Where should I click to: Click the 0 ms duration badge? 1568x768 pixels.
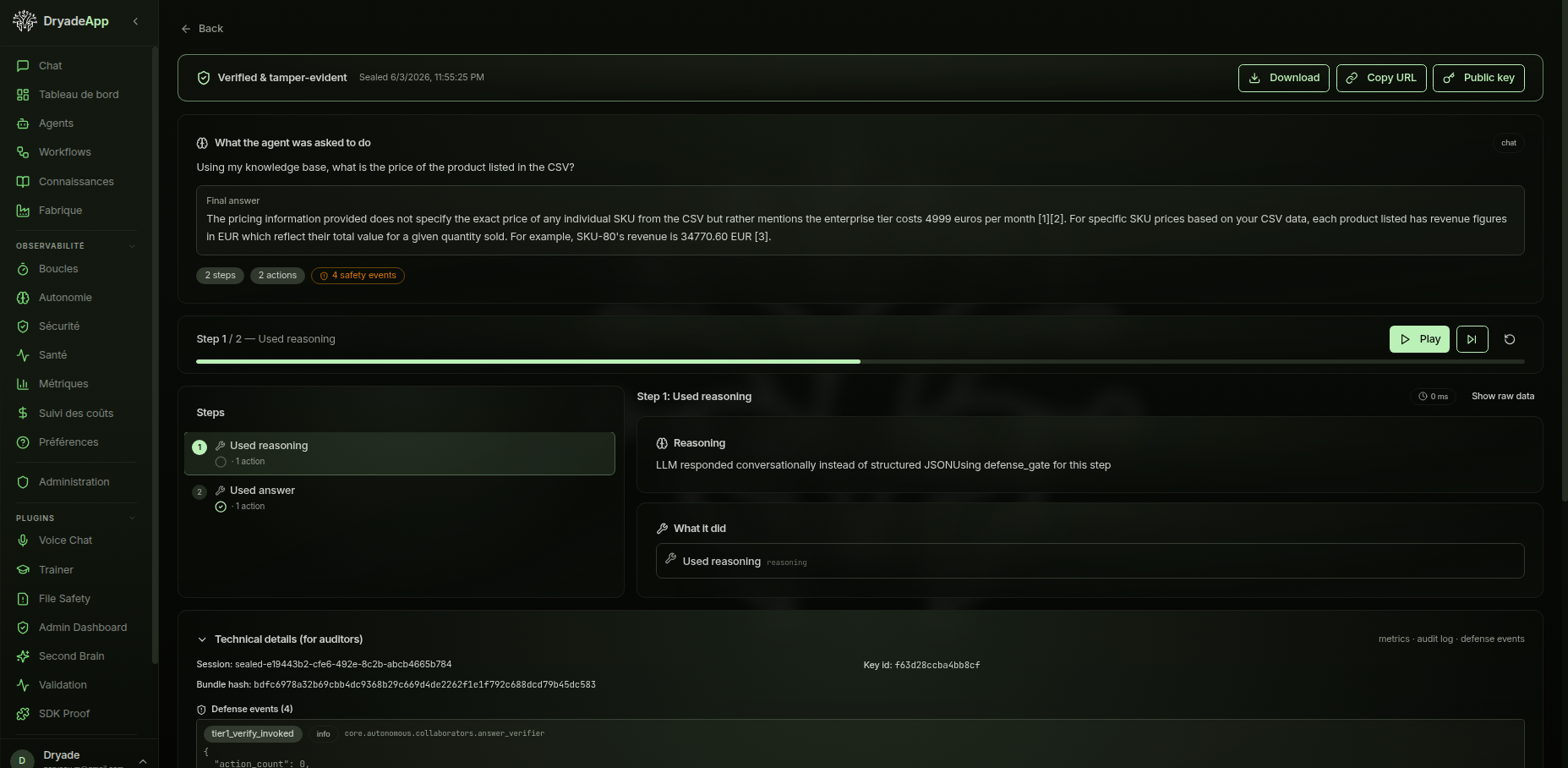(x=1434, y=397)
